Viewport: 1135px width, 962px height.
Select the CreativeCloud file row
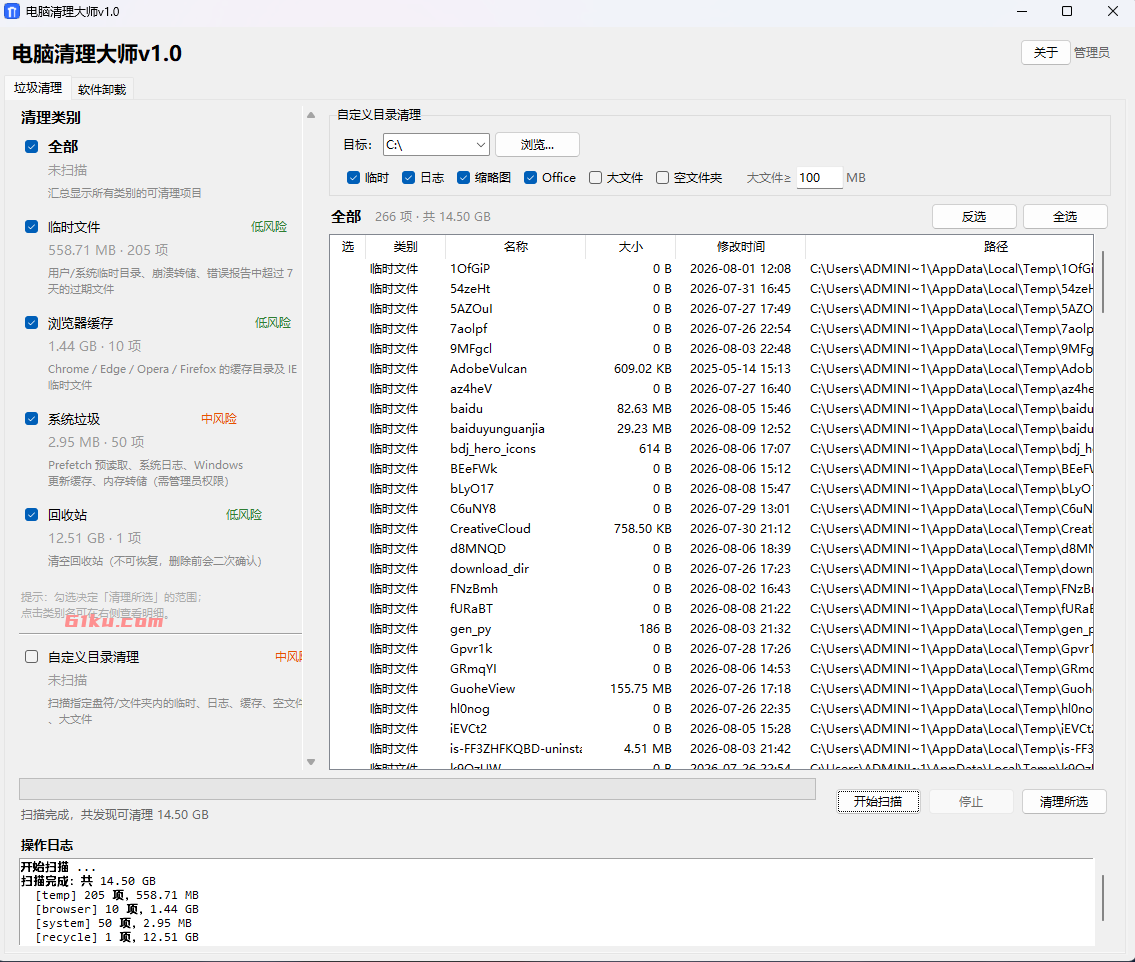coord(712,528)
